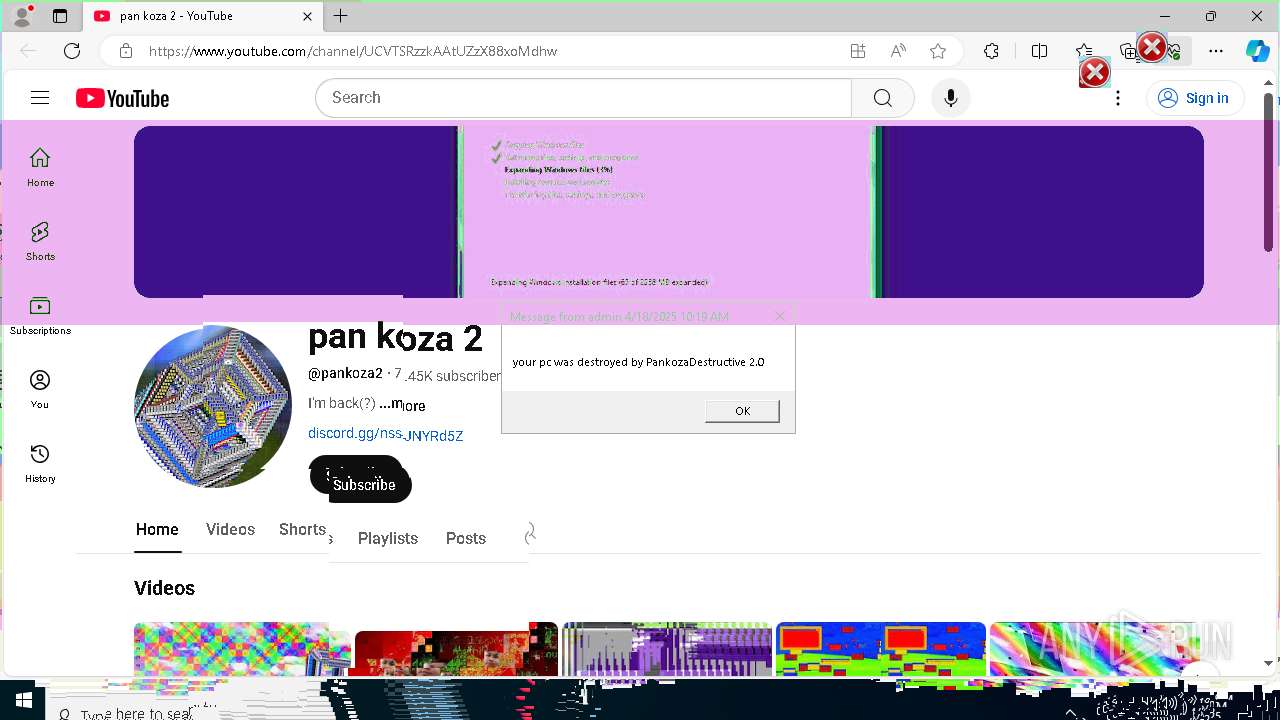Open the Favorites list icon

point(1084,51)
